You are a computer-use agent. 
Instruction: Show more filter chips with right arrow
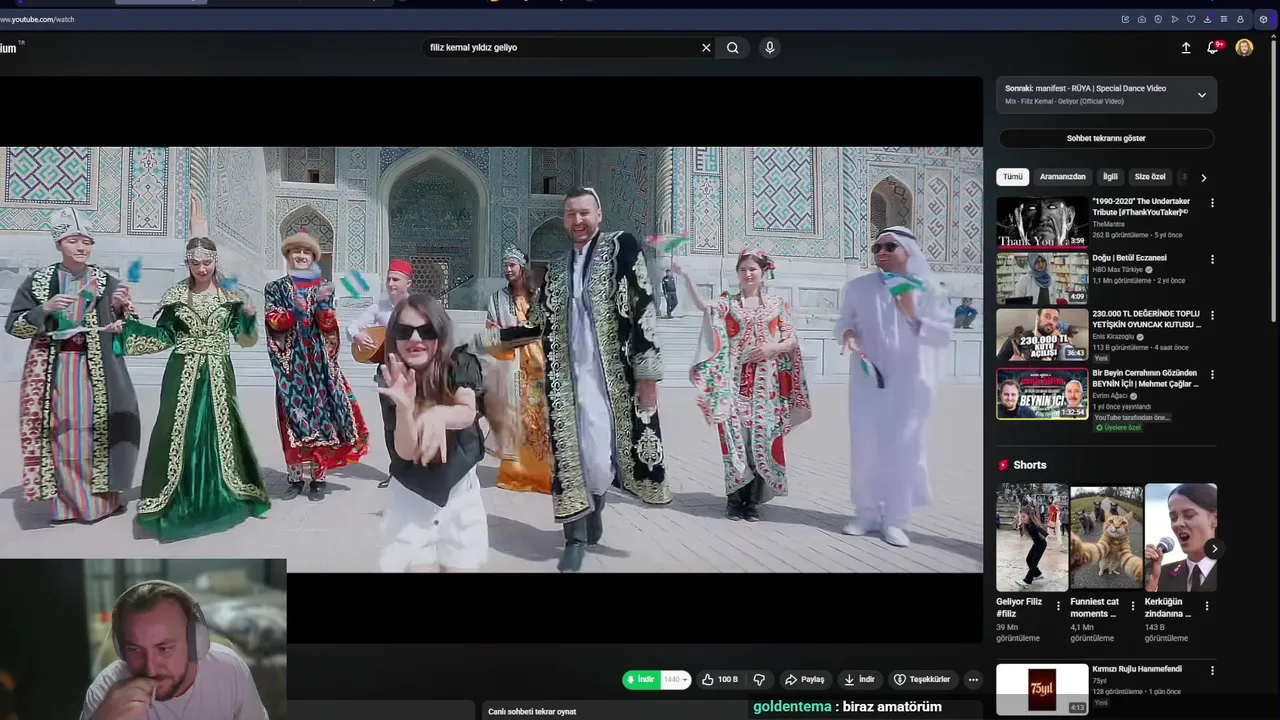tap(1203, 177)
